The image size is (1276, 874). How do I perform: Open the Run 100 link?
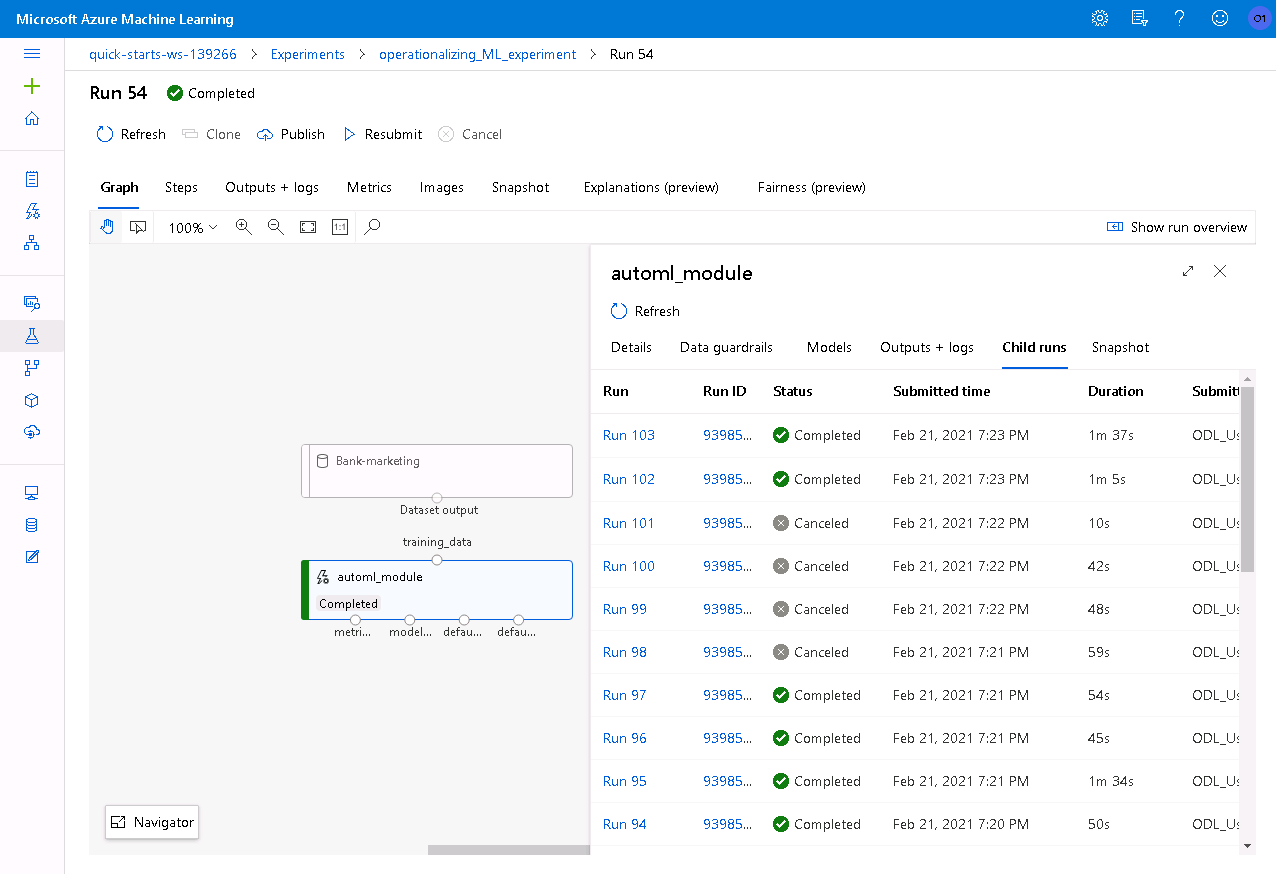pos(629,566)
